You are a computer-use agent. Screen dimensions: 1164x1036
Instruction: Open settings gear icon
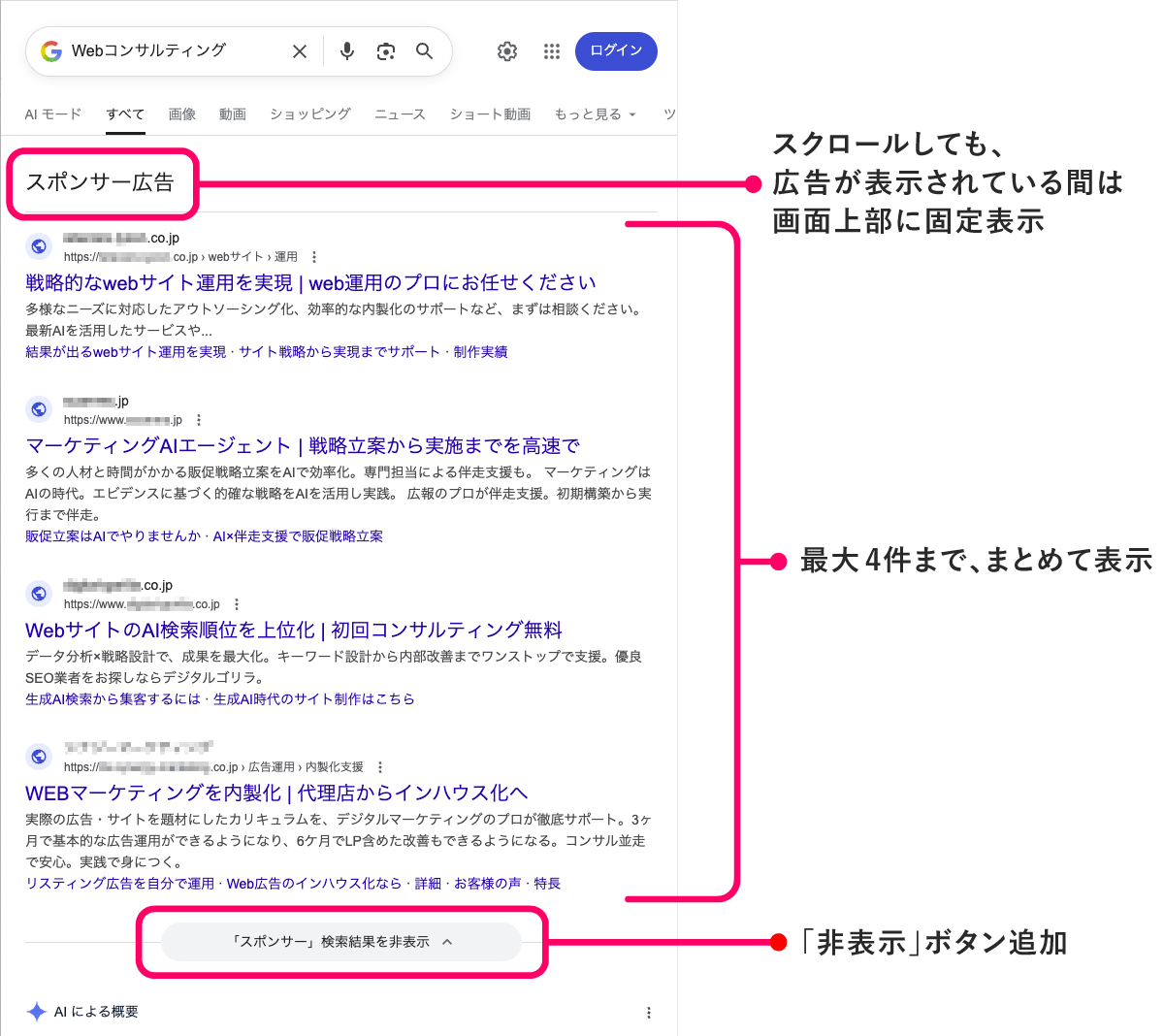pos(507,51)
